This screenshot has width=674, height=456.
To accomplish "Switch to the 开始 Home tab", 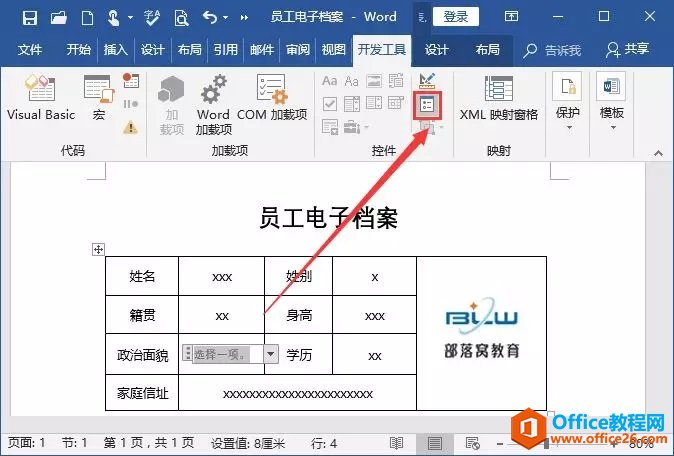I will 79,50.
